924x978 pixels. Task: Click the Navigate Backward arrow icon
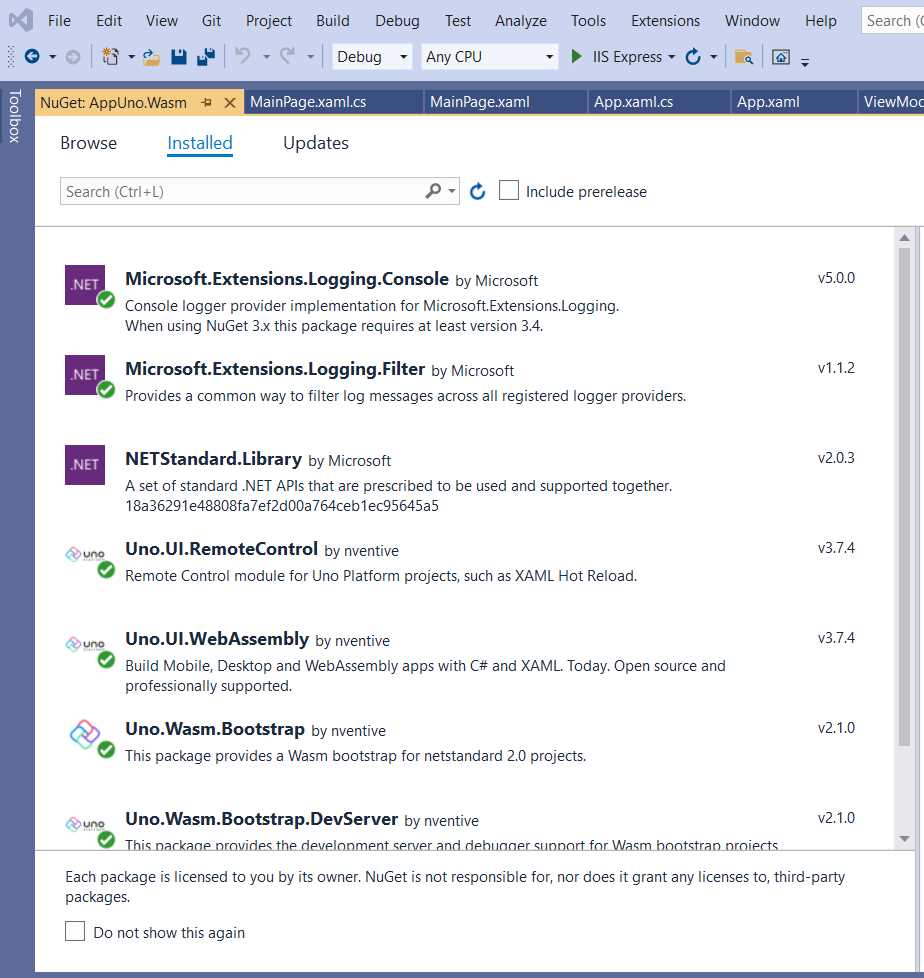(x=33, y=57)
